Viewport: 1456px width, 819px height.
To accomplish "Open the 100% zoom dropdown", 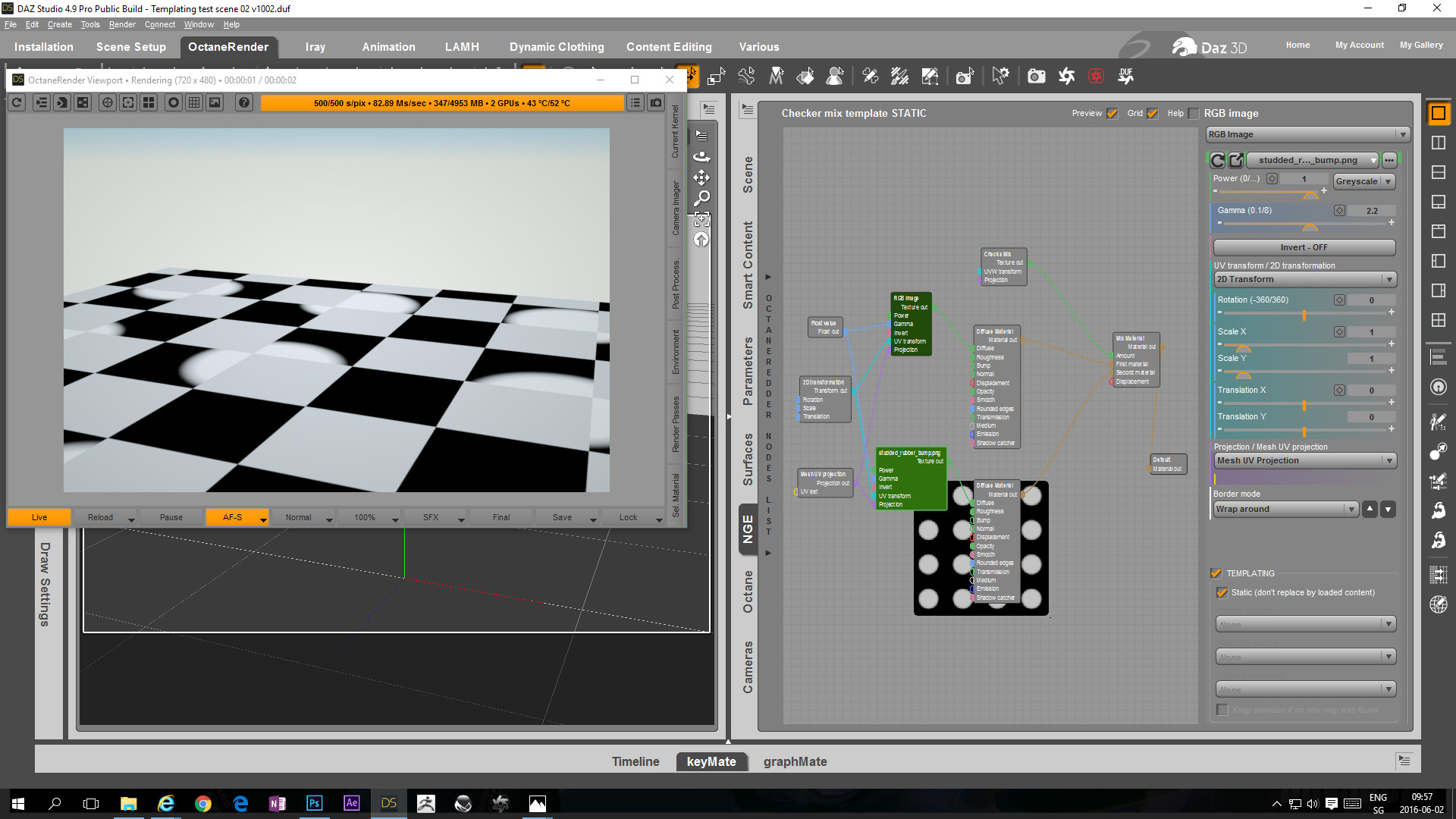I will point(369,517).
